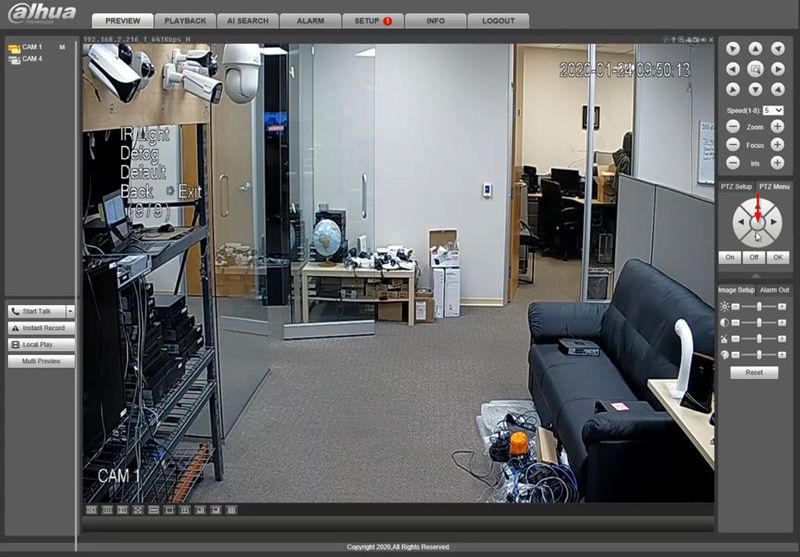Image resolution: width=800 pixels, height=557 pixels.
Task: Pan camera up with PTZ up arrow
Action: 755,48
